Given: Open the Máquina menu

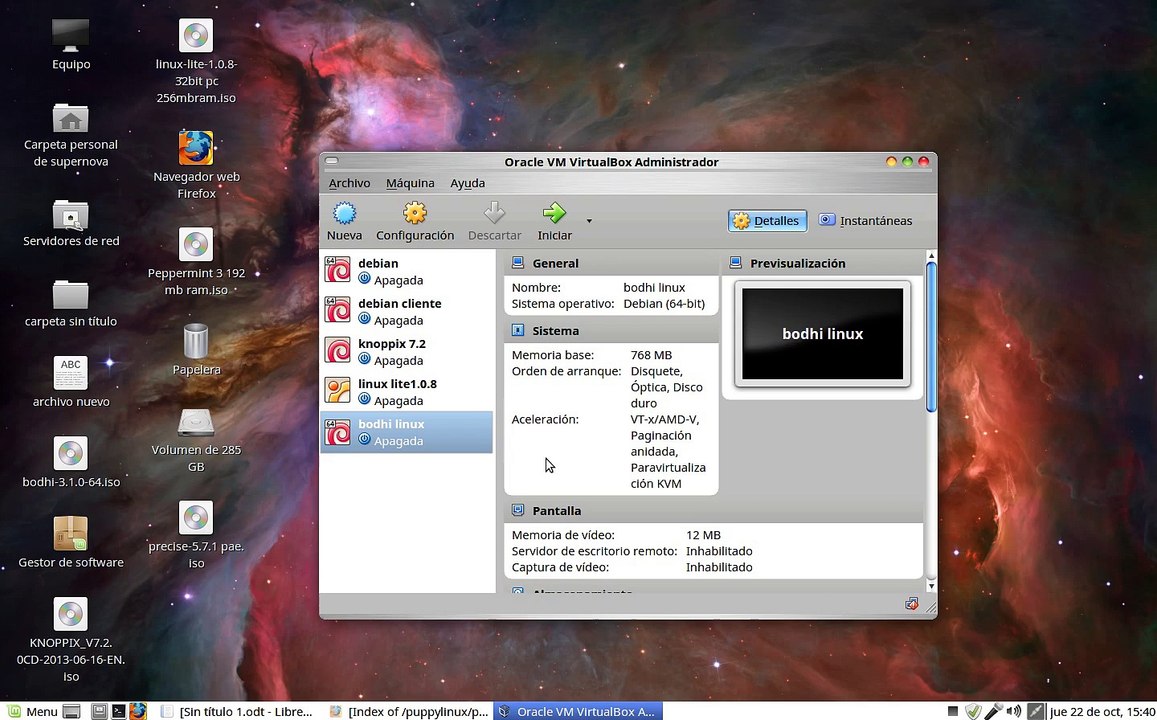Looking at the screenshot, I should coord(410,183).
